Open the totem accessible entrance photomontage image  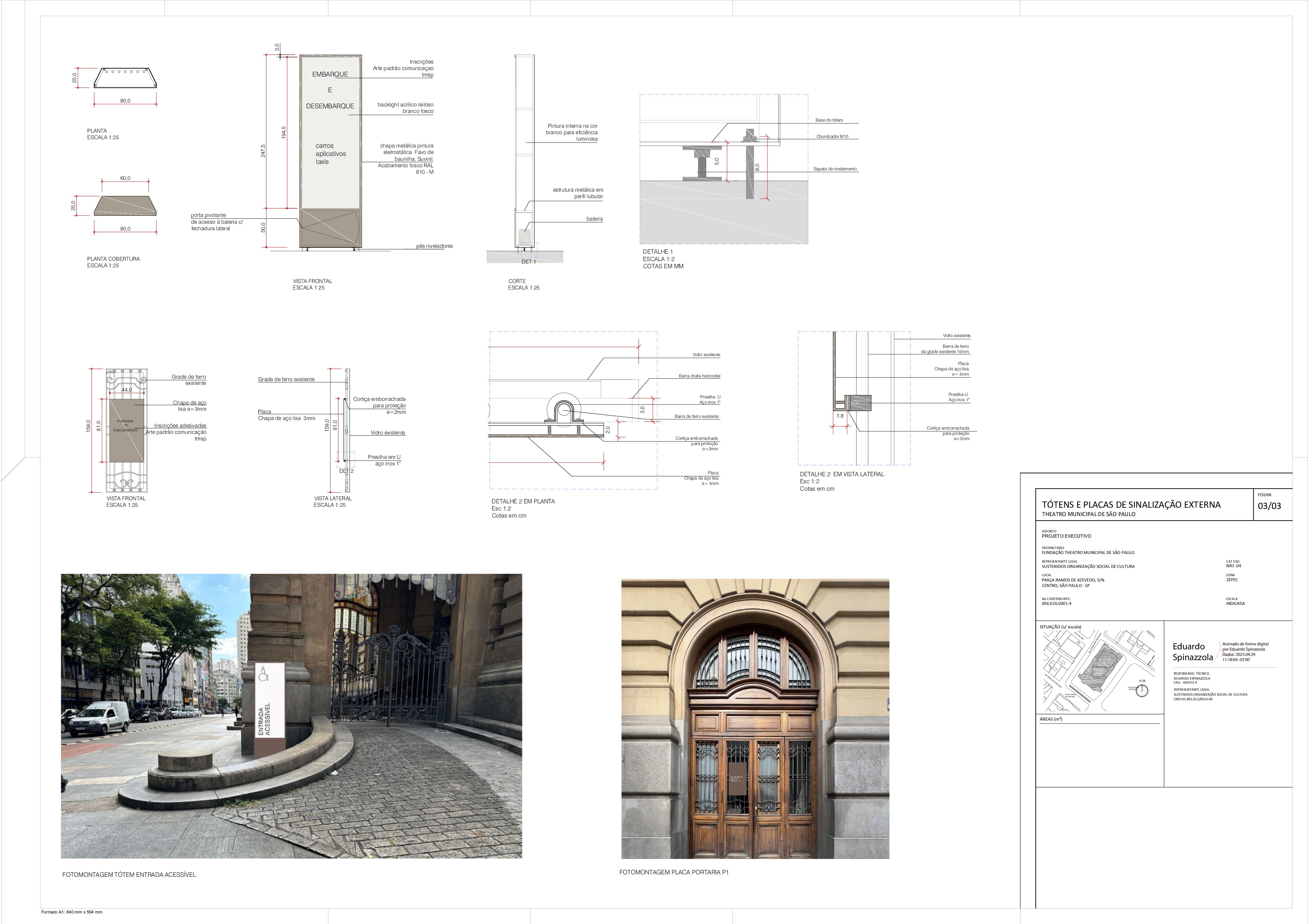pos(291,715)
